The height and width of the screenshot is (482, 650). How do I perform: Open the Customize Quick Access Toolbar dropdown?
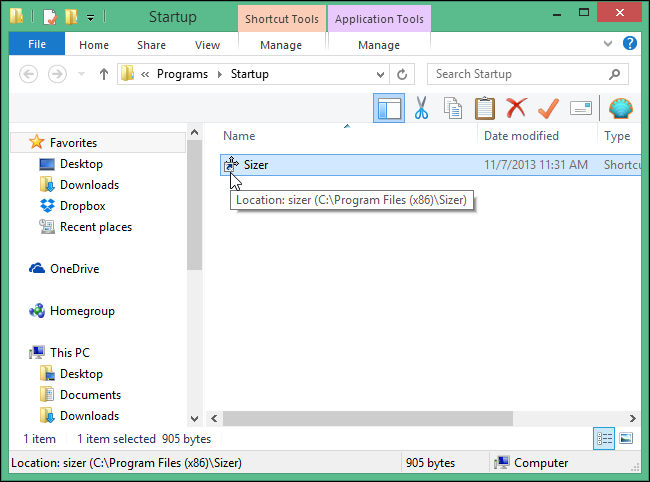(91, 18)
